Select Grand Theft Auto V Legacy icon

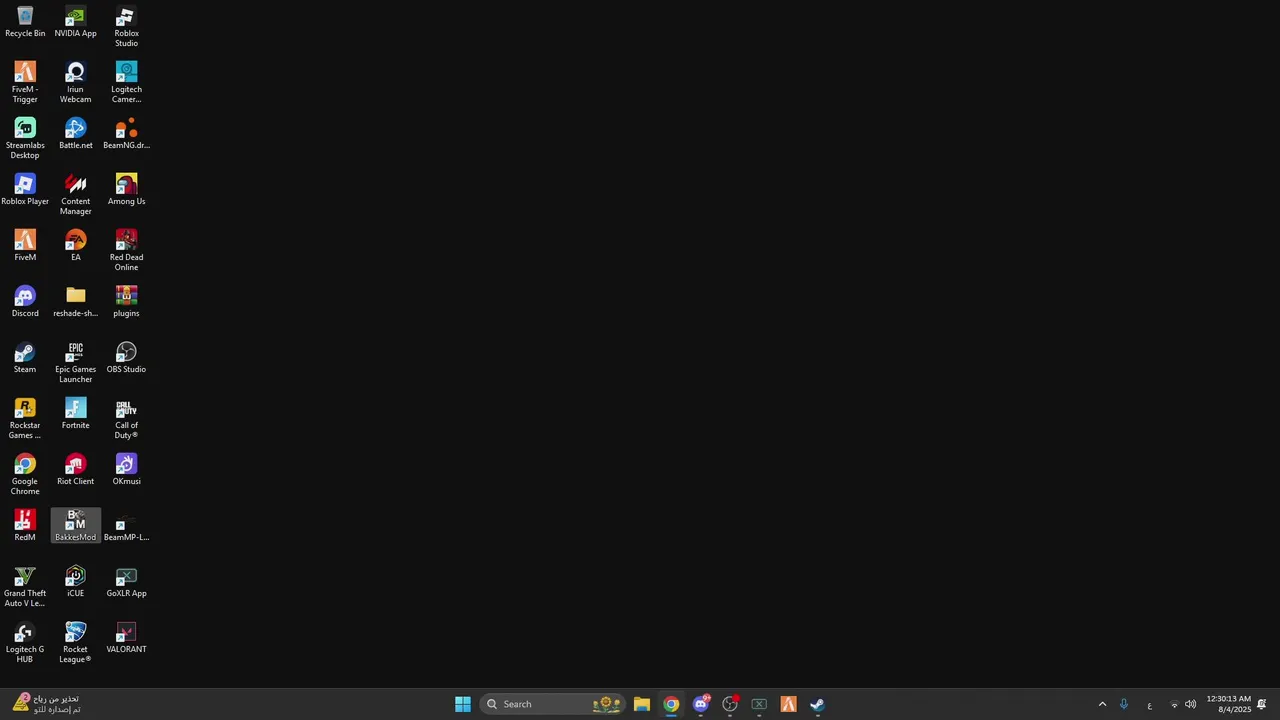tap(25, 587)
